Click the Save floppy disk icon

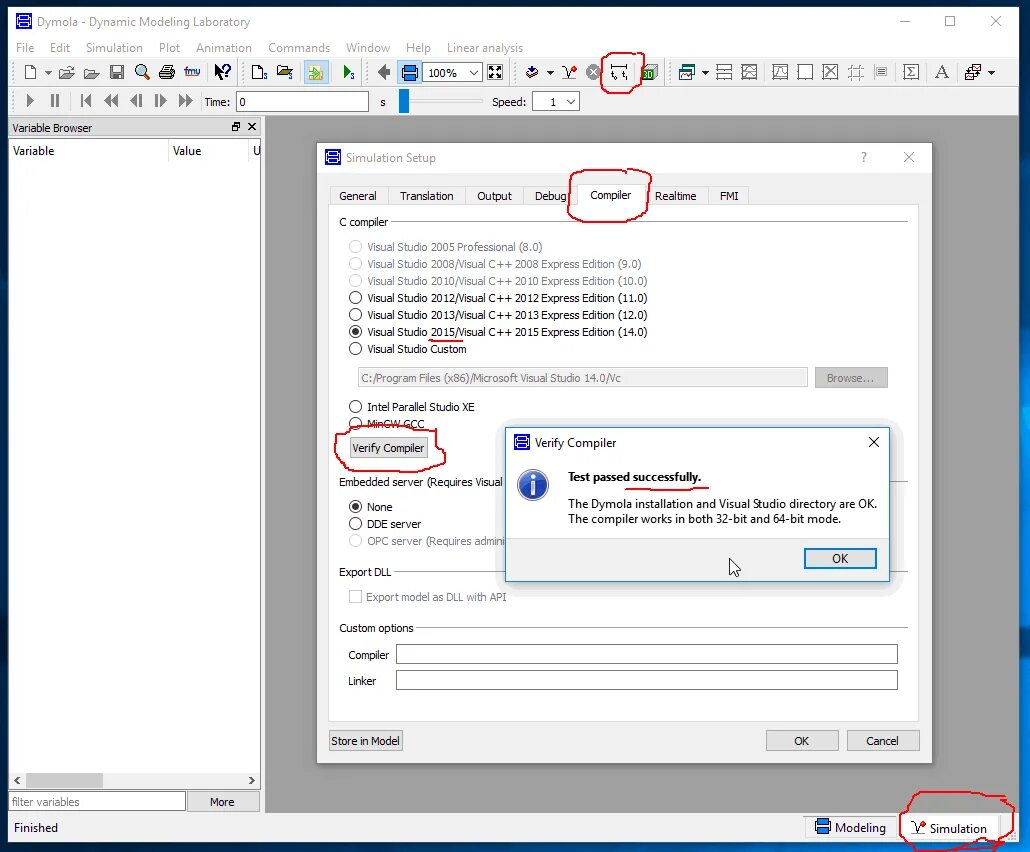point(117,72)
